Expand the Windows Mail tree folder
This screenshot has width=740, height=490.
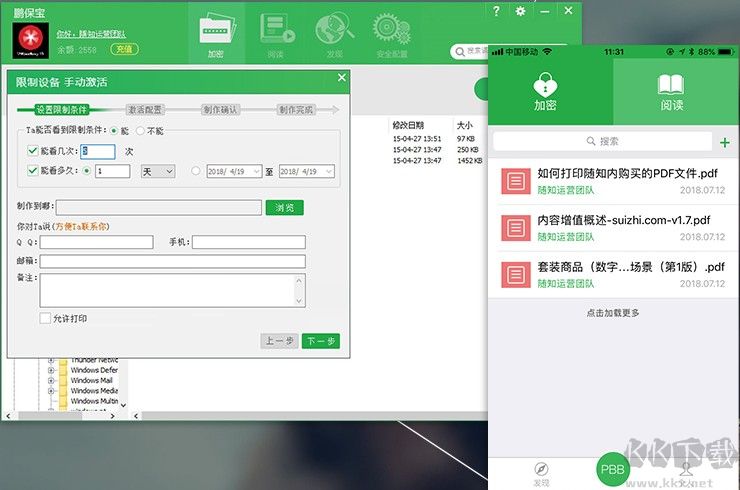click(x=51, y=380)
